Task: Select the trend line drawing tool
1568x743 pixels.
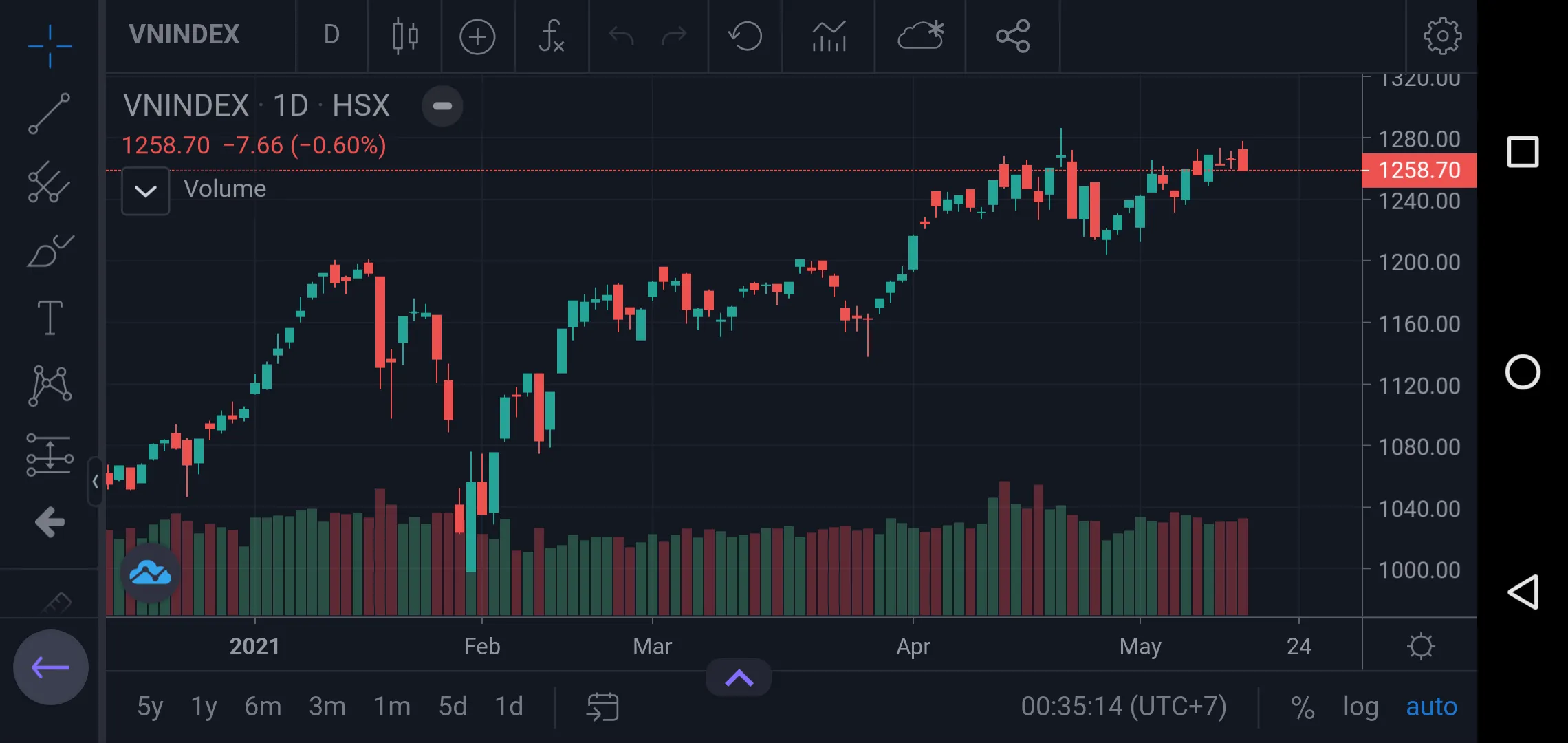Action: click(49, 114)
